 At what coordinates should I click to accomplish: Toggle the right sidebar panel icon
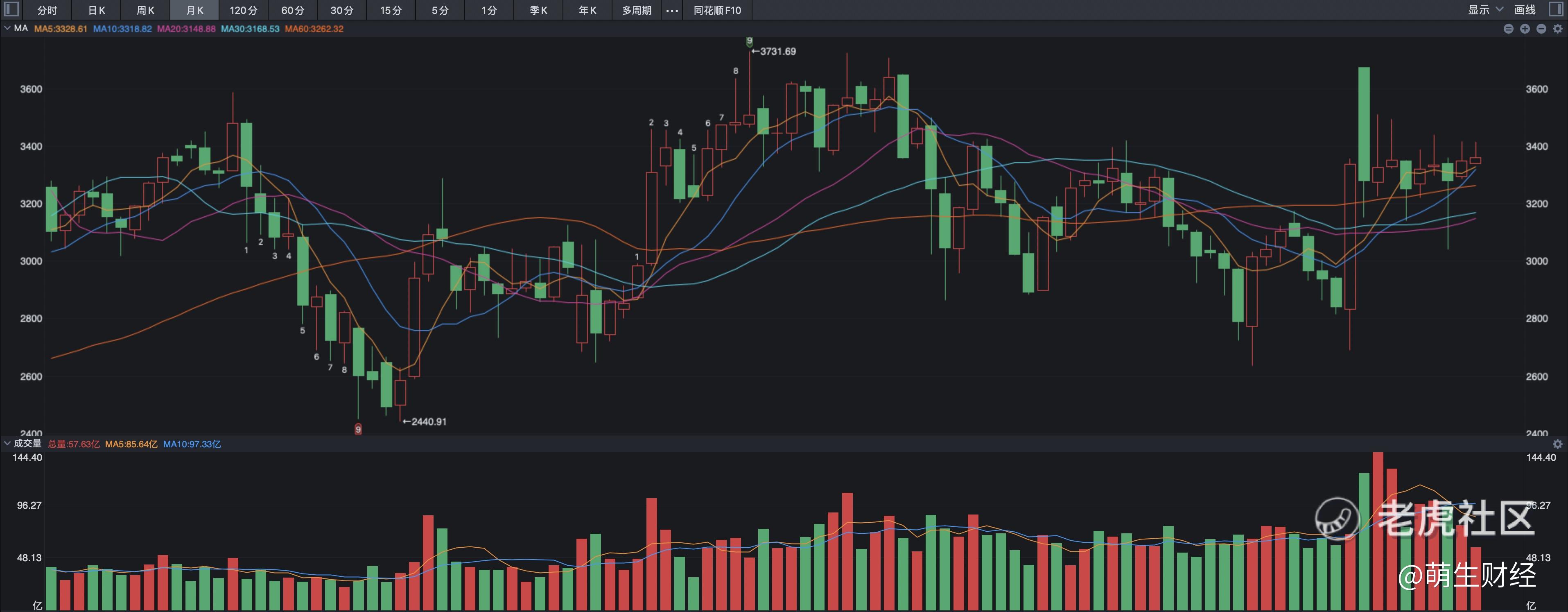point(1556,9)
